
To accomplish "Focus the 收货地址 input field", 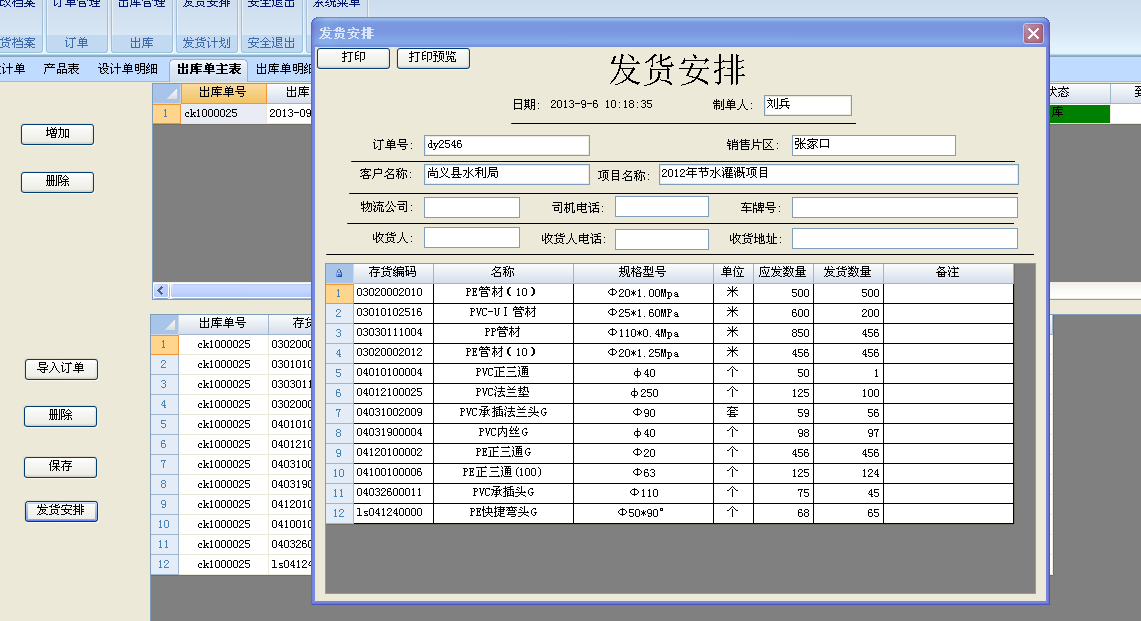I will tap(905, 239).
